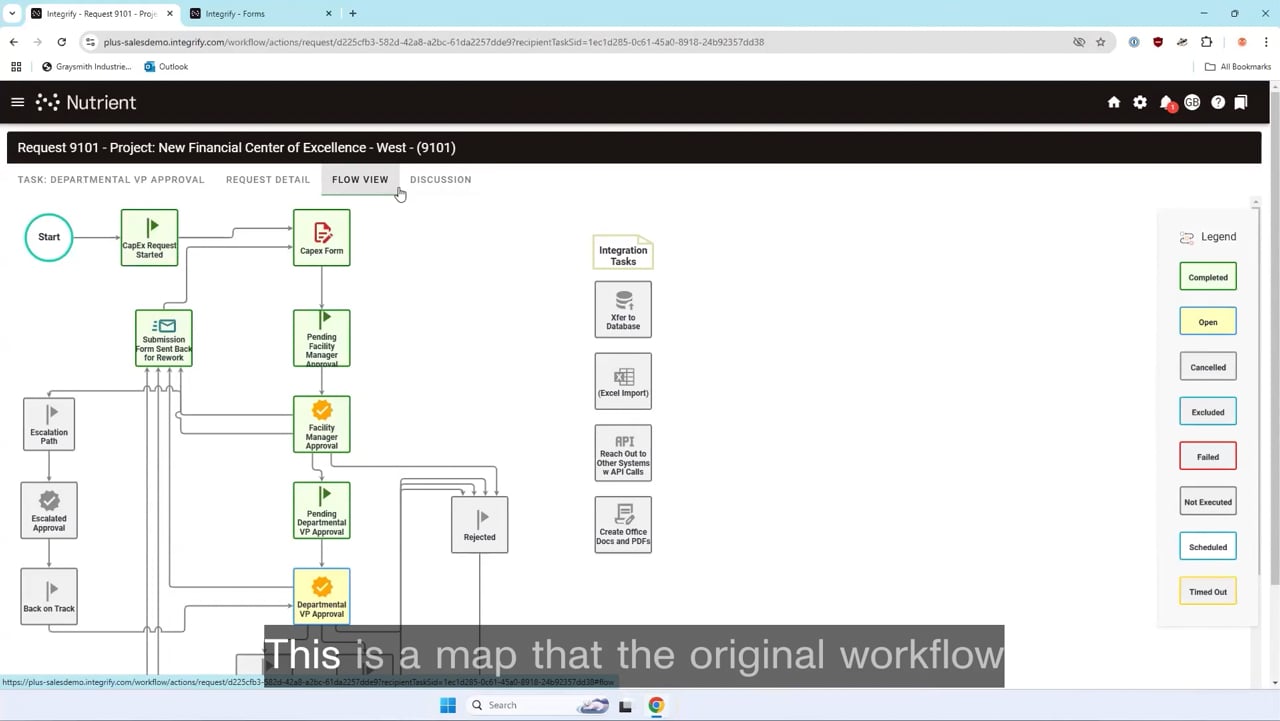This screenshot has height=721, width=1280.
Task: Select Submission Form Sent Back for Rework node
Action: 164,338
